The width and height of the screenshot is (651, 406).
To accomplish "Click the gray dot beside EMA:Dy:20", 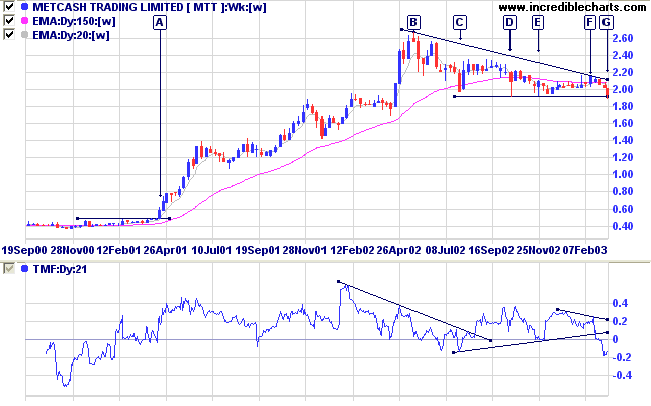I will point(24,35).
